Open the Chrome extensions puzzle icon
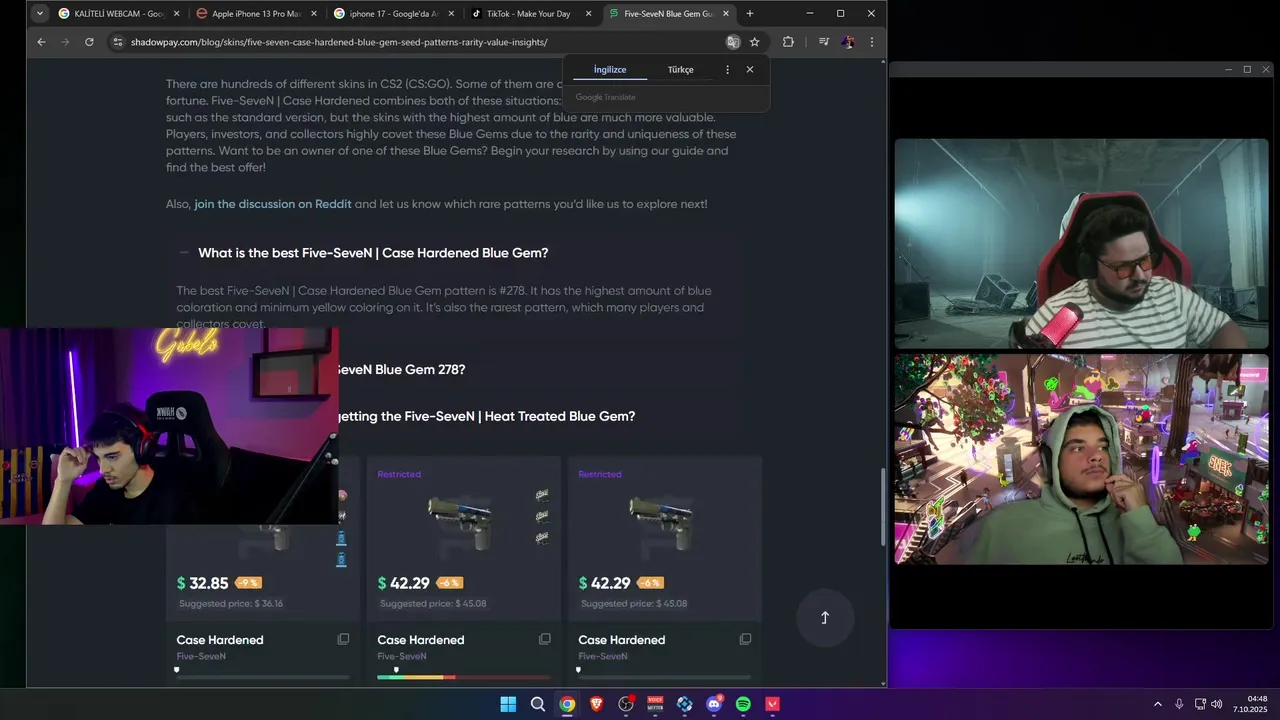 click(788, 42)
